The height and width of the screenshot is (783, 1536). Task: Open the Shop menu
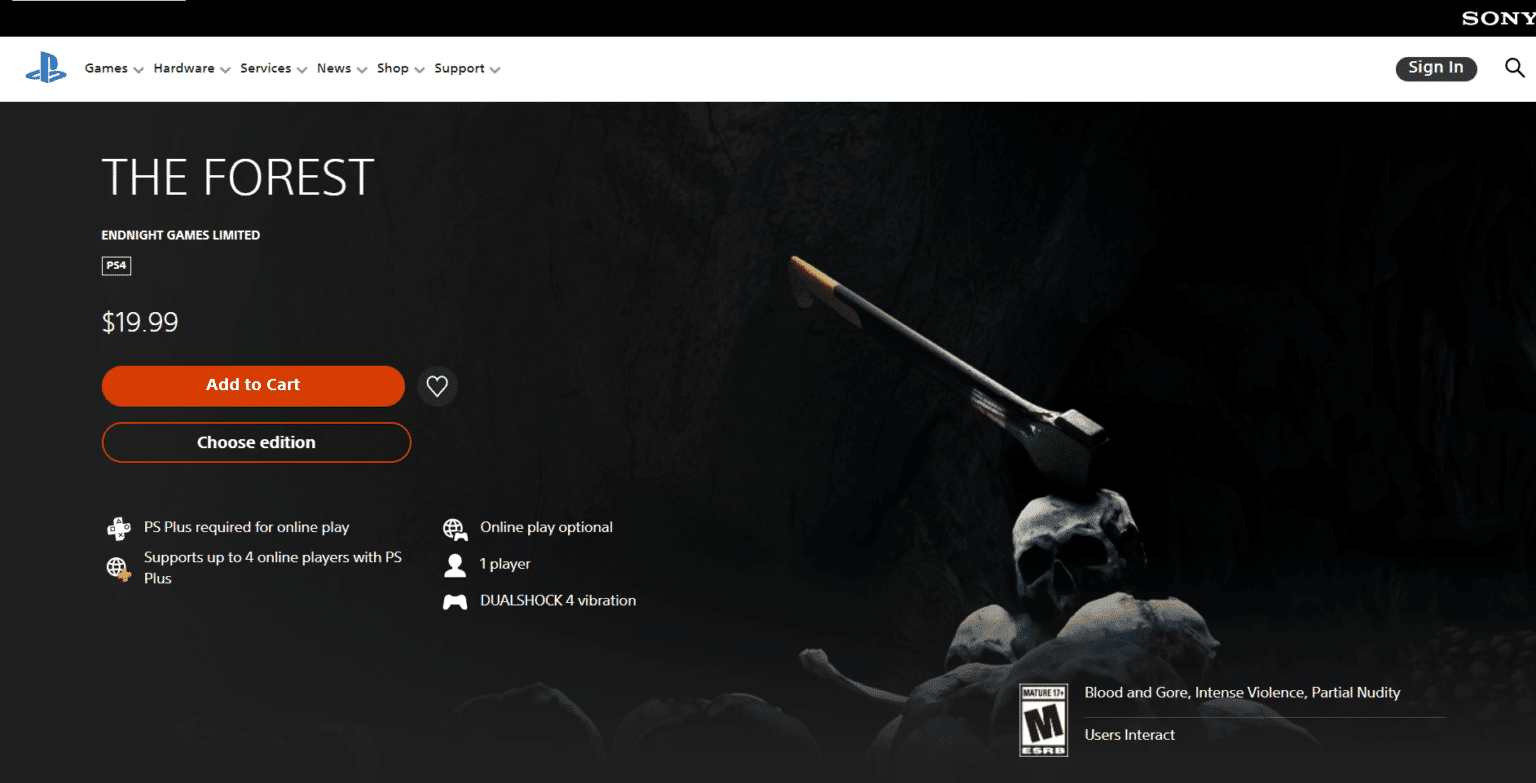point(394,68)
